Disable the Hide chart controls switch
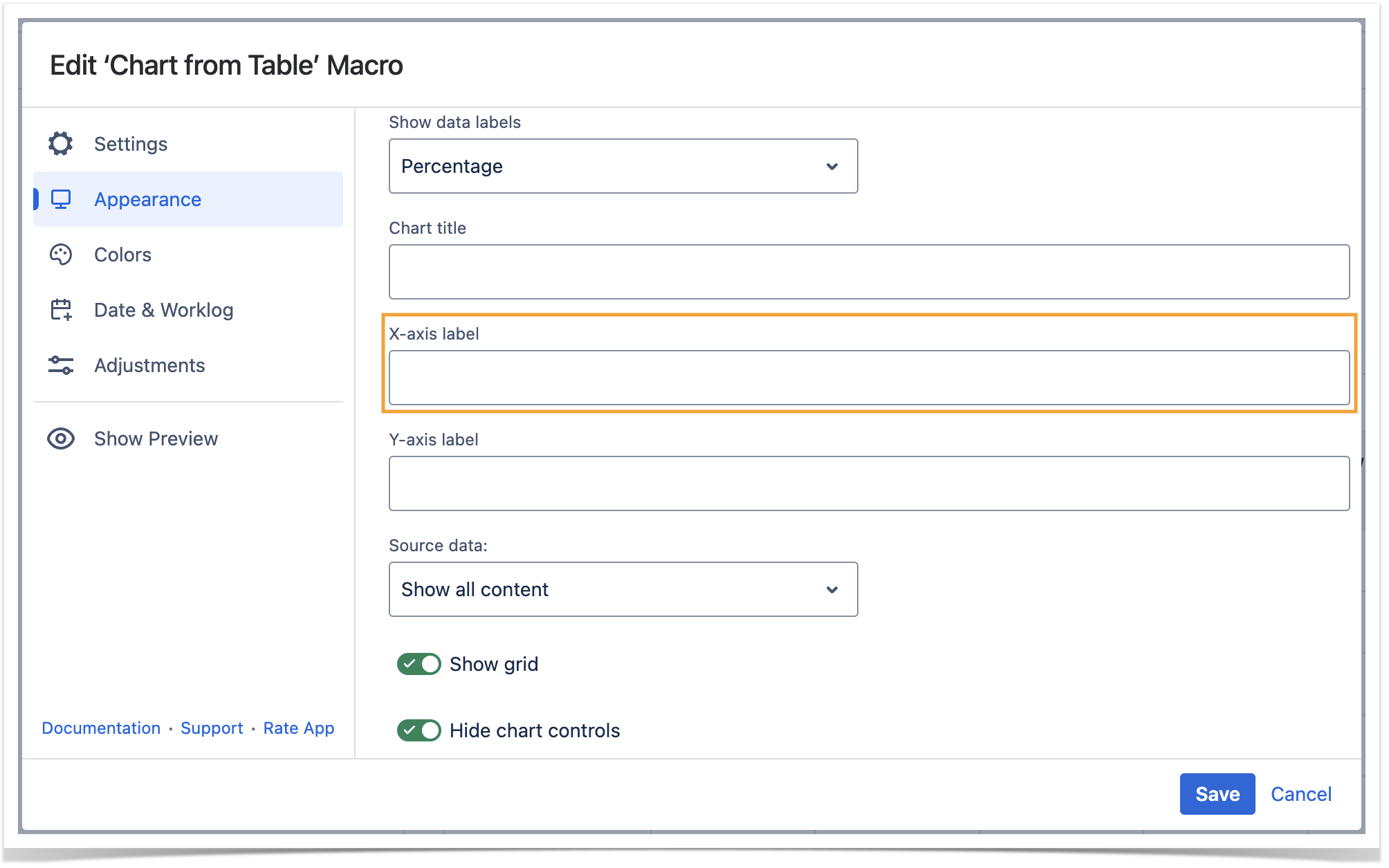The height and width of the screenshot is (868, 1389). click(x=419, y=730)
